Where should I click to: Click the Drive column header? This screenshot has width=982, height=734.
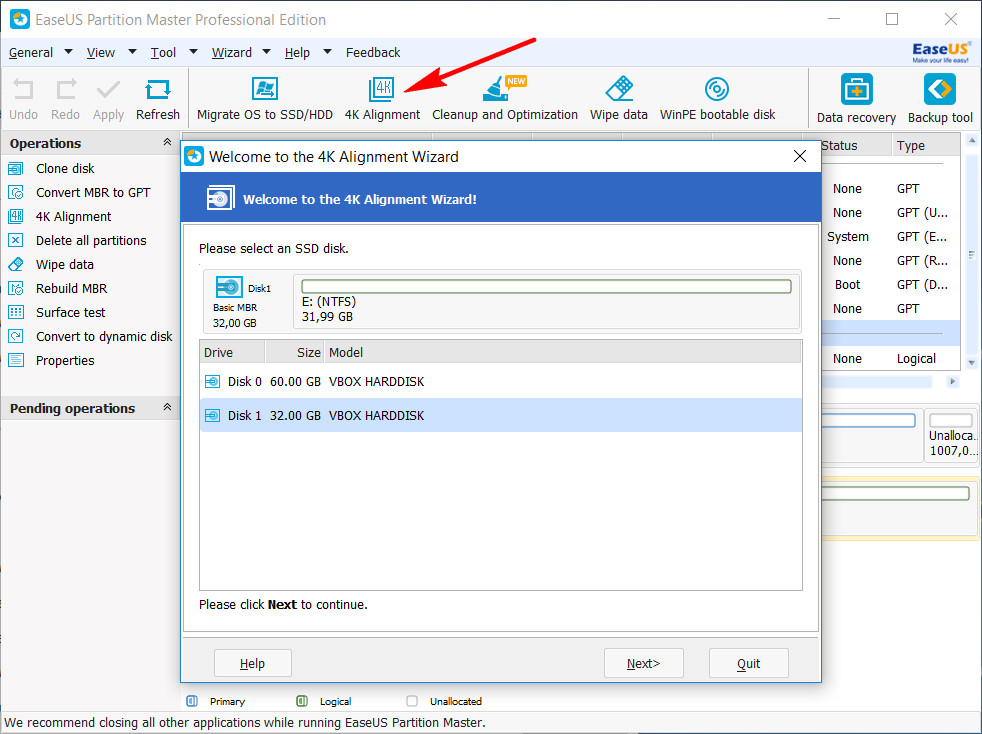[x=232, y=353]
